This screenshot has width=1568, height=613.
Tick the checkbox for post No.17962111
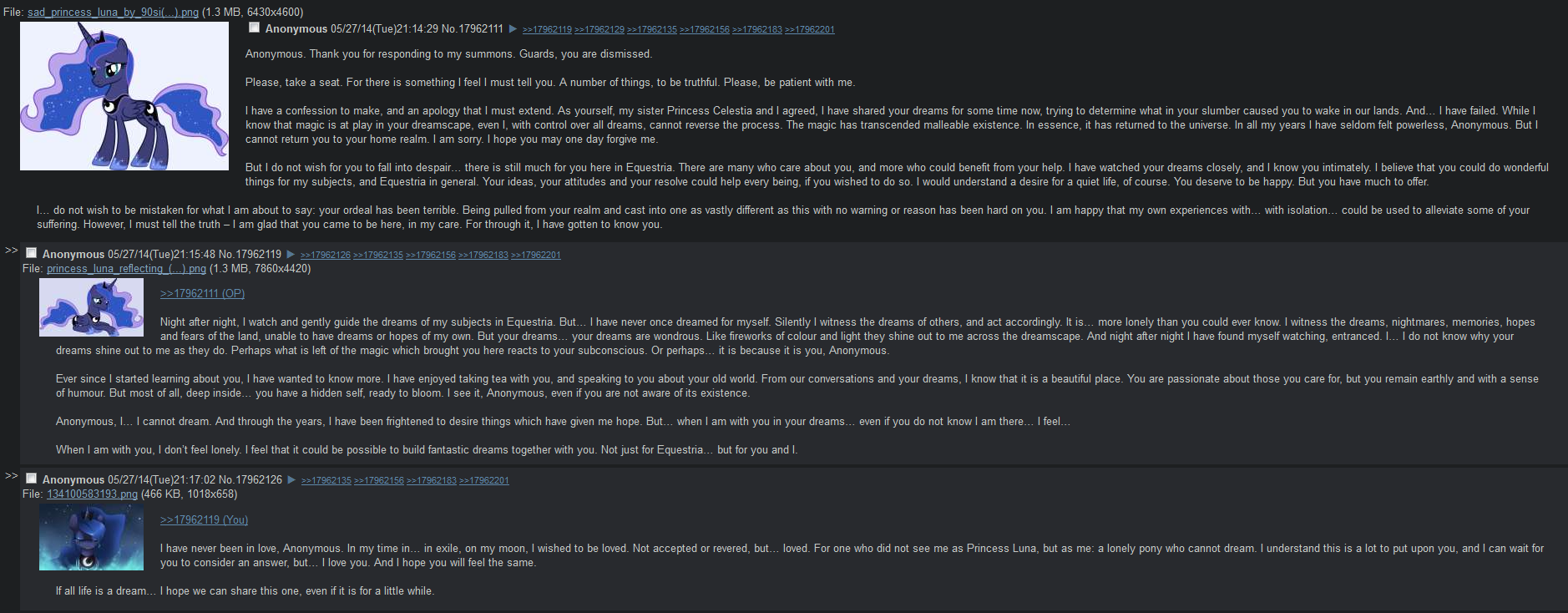click(254, 28)
